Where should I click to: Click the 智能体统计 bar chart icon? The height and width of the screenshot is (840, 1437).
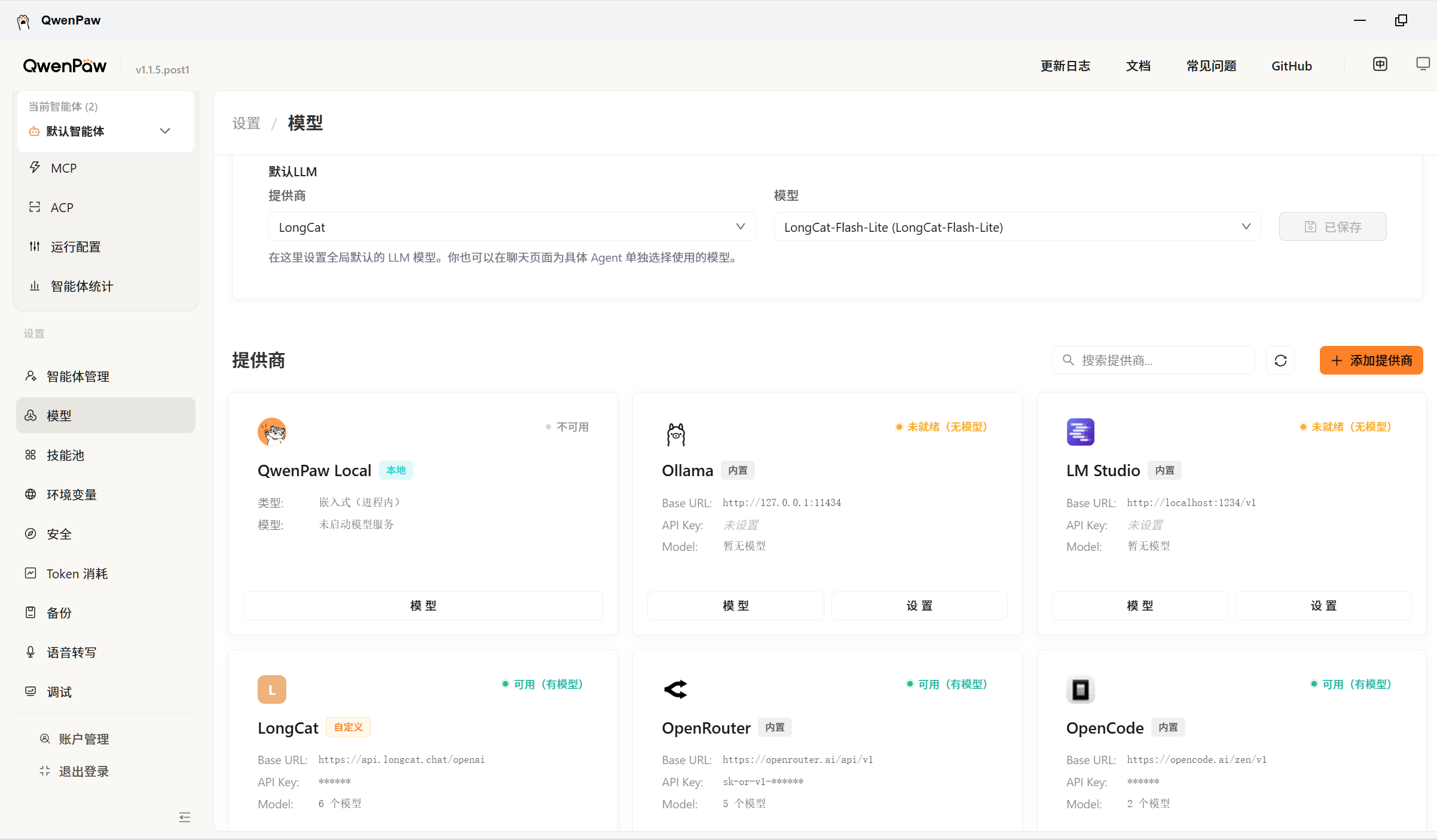pyautogui.click(x=35, y=286)
